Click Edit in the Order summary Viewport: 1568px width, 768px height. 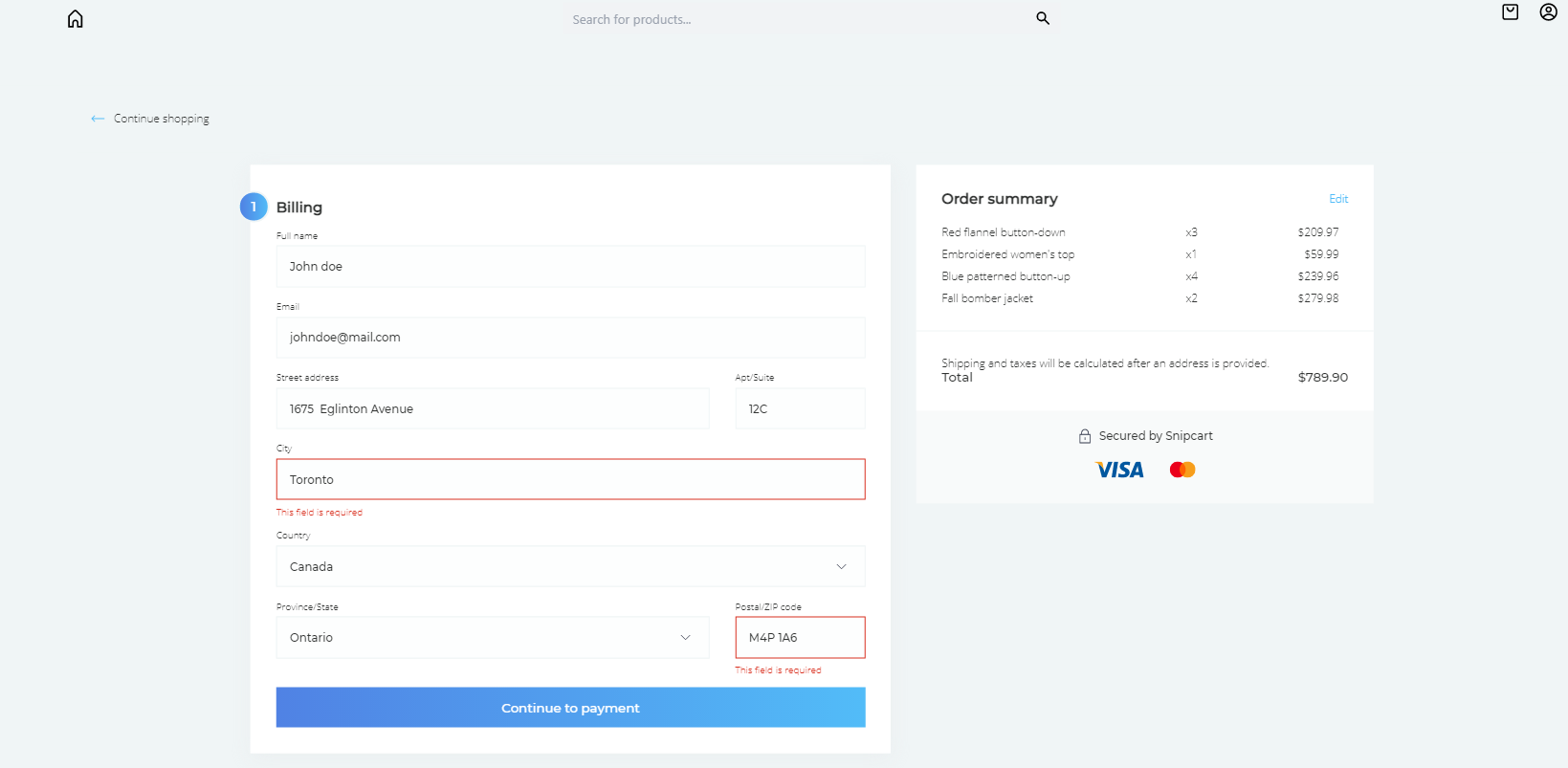pos(1337,198)
